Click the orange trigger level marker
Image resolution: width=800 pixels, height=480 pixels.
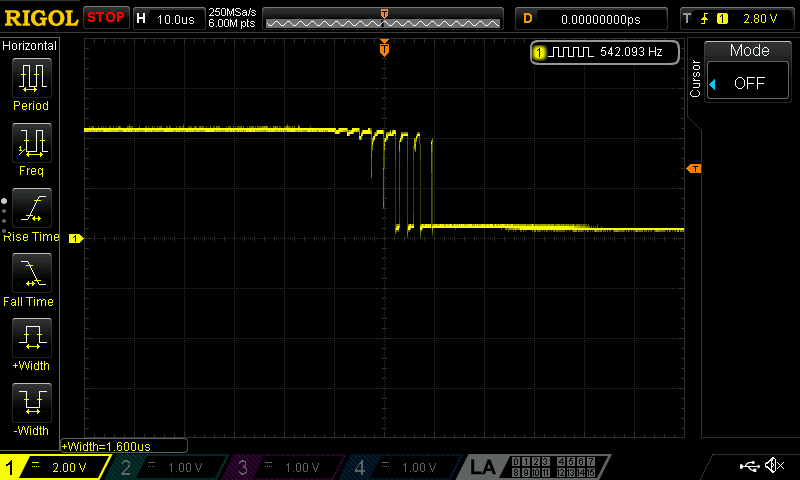pos(694,168)
